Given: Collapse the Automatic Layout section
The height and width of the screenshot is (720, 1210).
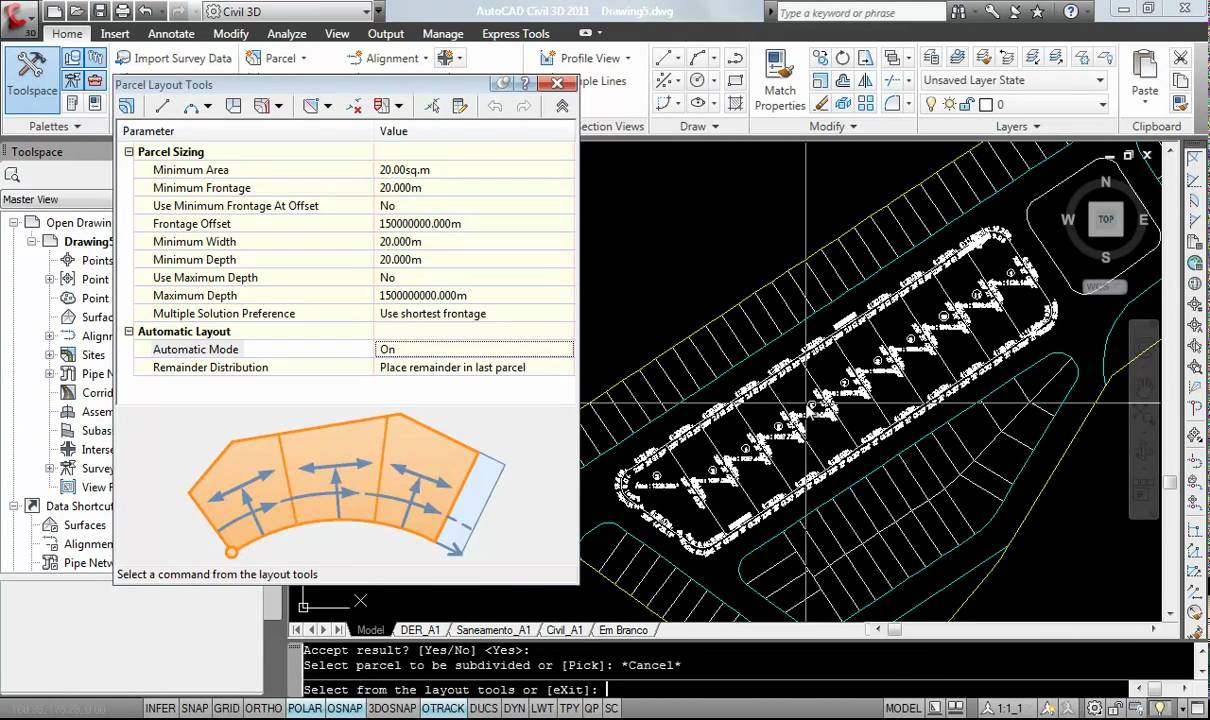Looking at the screenshot, I should coord(129,331).
